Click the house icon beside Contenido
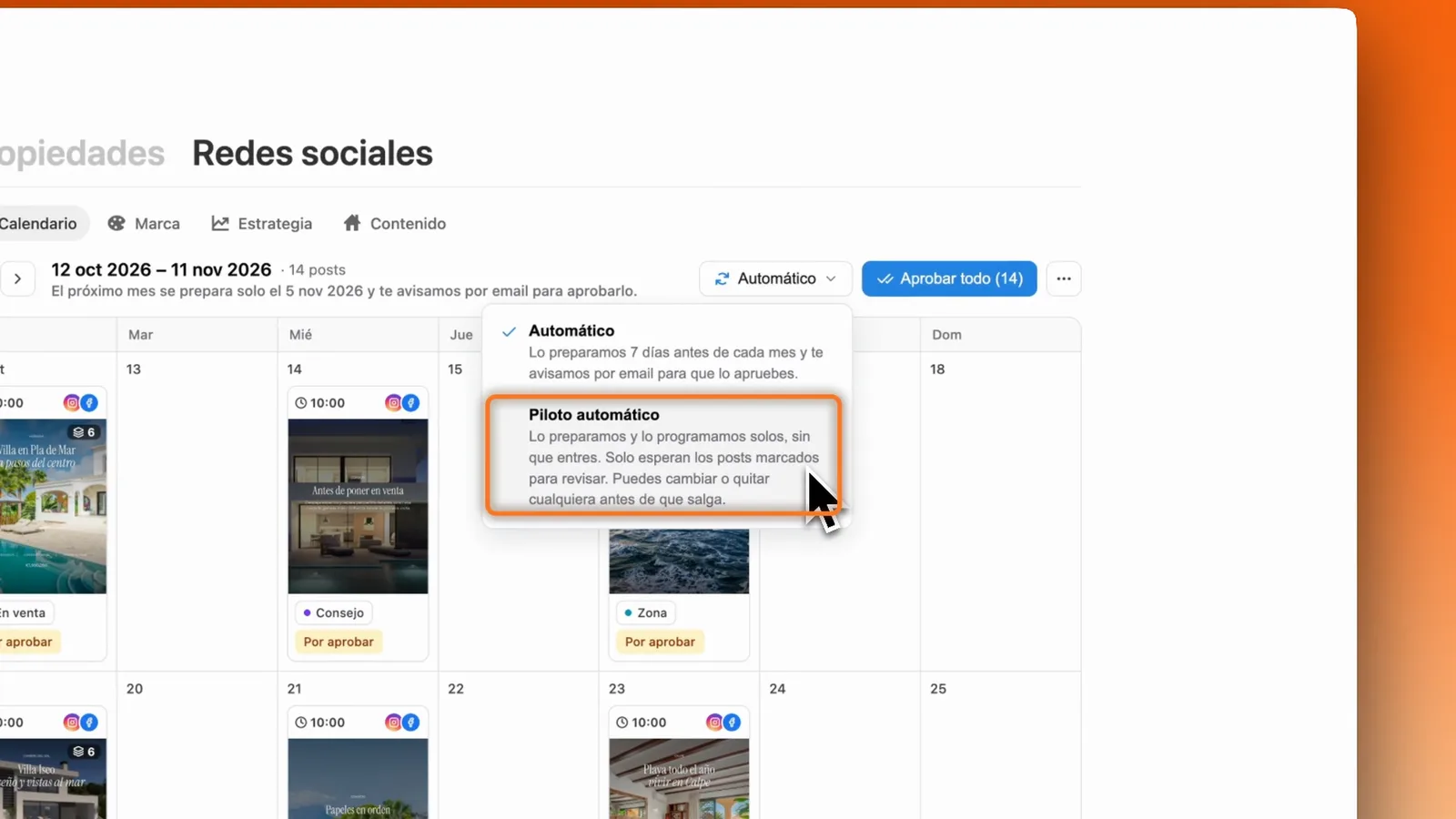Image resolution: width=1456 pixels, height=819 pixels. 352,223
